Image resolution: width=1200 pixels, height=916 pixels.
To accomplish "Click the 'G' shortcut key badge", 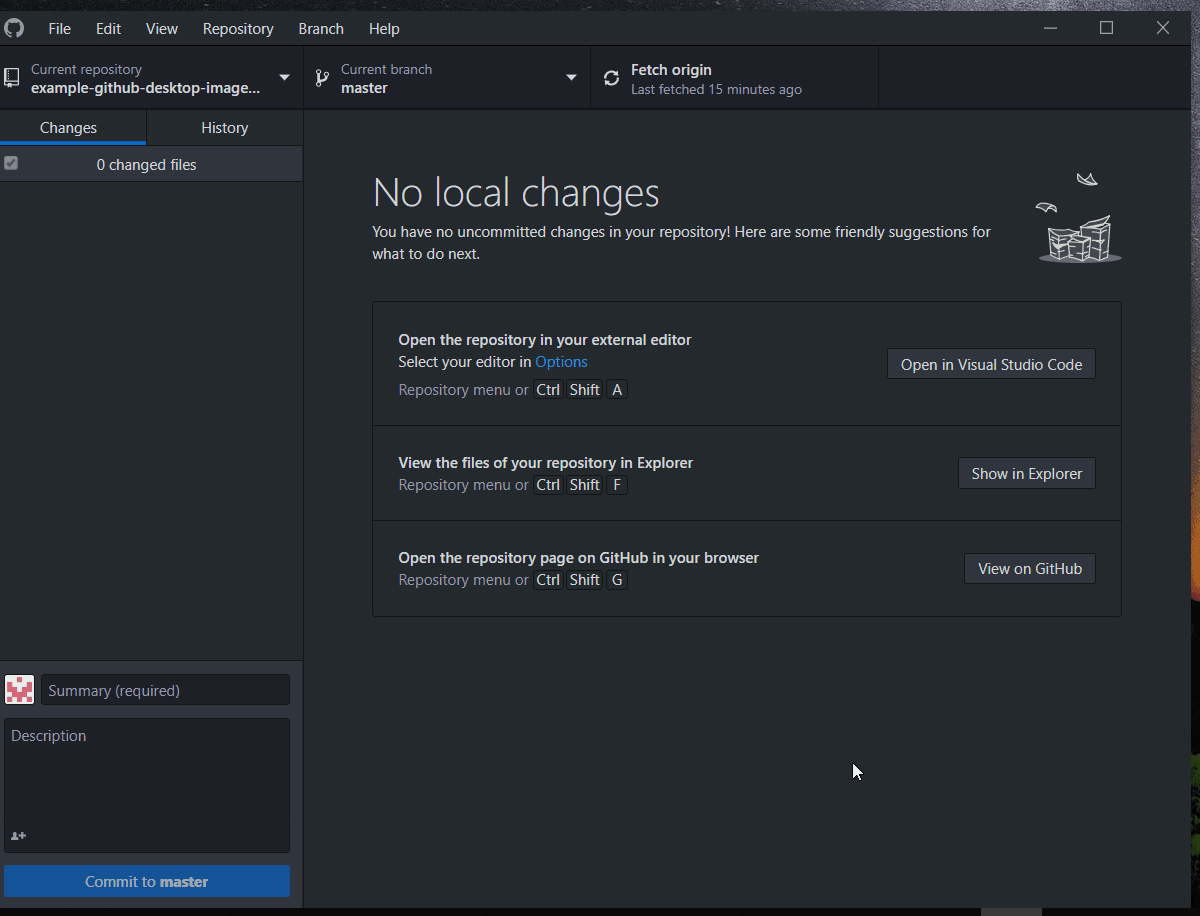I will pyautogui.click(x=617, y=580).
